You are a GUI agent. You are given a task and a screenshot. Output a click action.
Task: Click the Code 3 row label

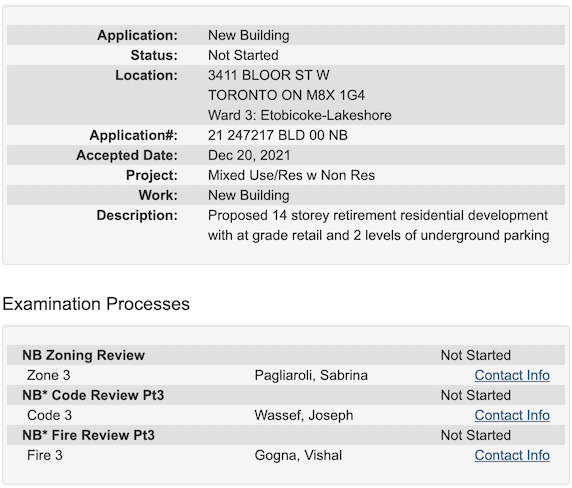pos(49,415)
